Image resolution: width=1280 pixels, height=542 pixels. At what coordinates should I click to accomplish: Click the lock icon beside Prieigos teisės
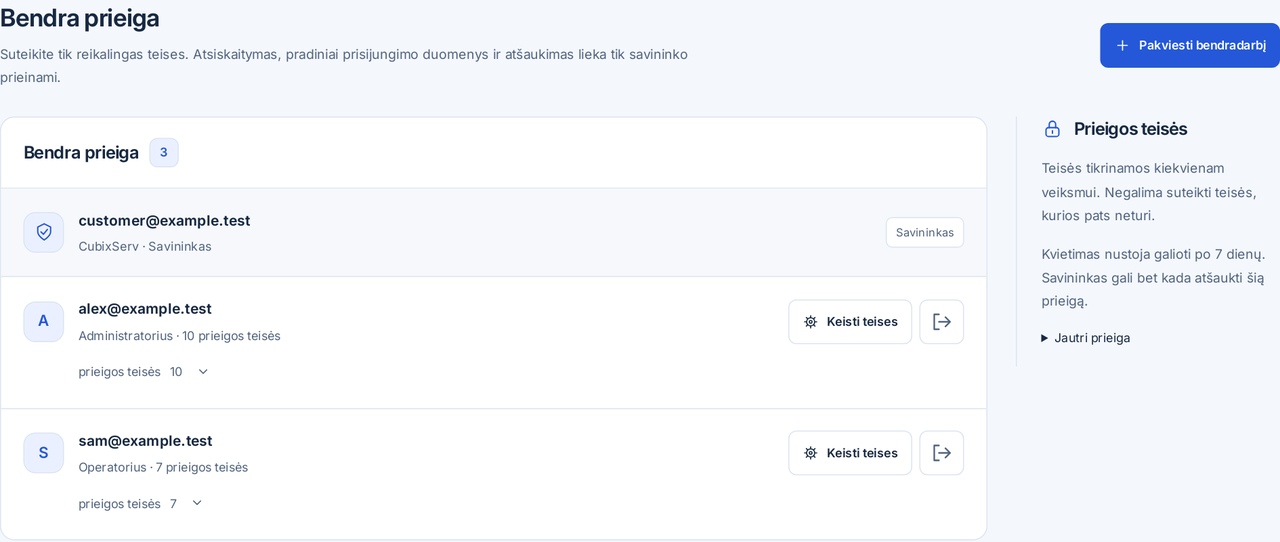(1052, 129)
